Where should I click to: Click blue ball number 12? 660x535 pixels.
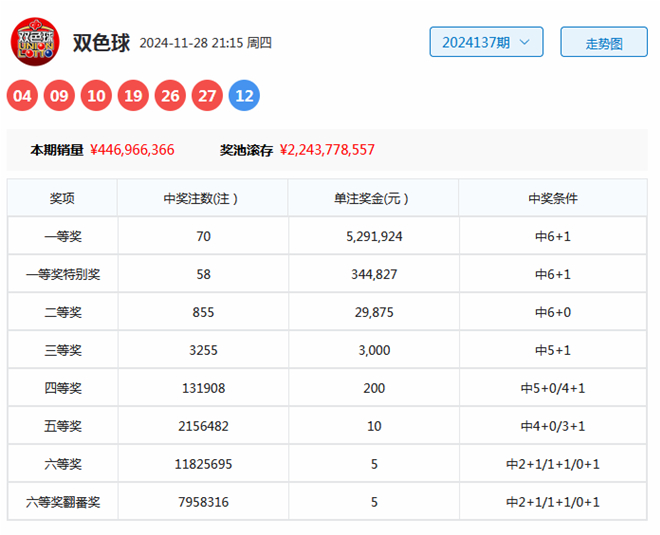[x=244, y=96]
